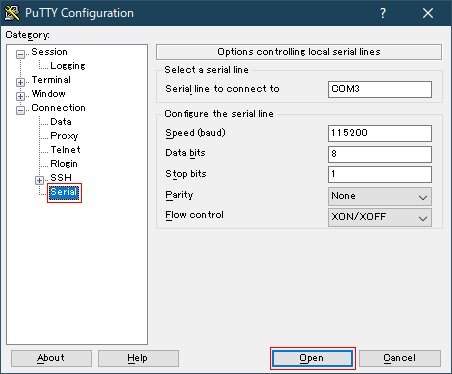The height and width of the screenshot is (374, 452).
Task: Expand the Terminal tree node
Action: pos(20,82)
